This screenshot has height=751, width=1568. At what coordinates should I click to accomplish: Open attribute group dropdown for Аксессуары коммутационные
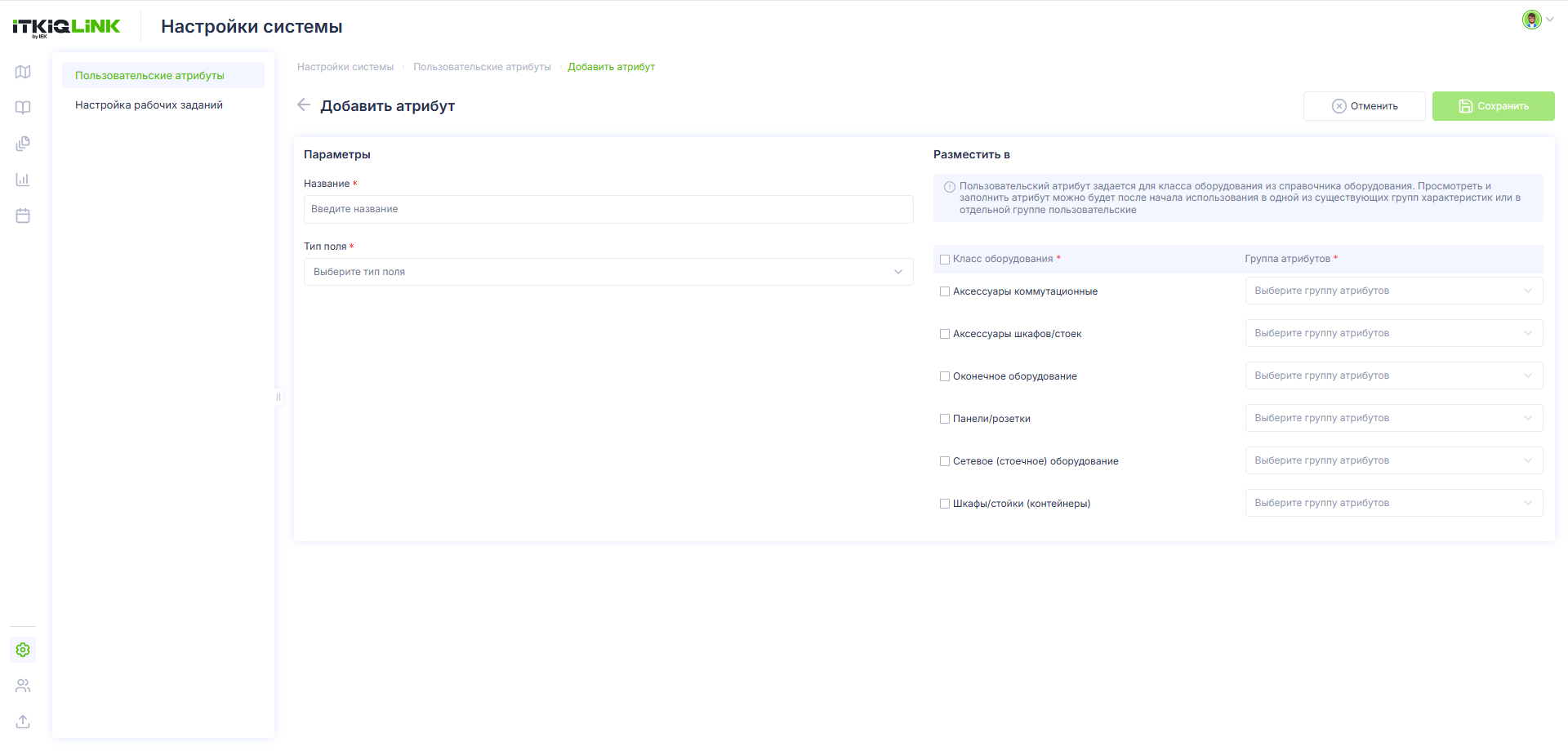point(1394,291)
